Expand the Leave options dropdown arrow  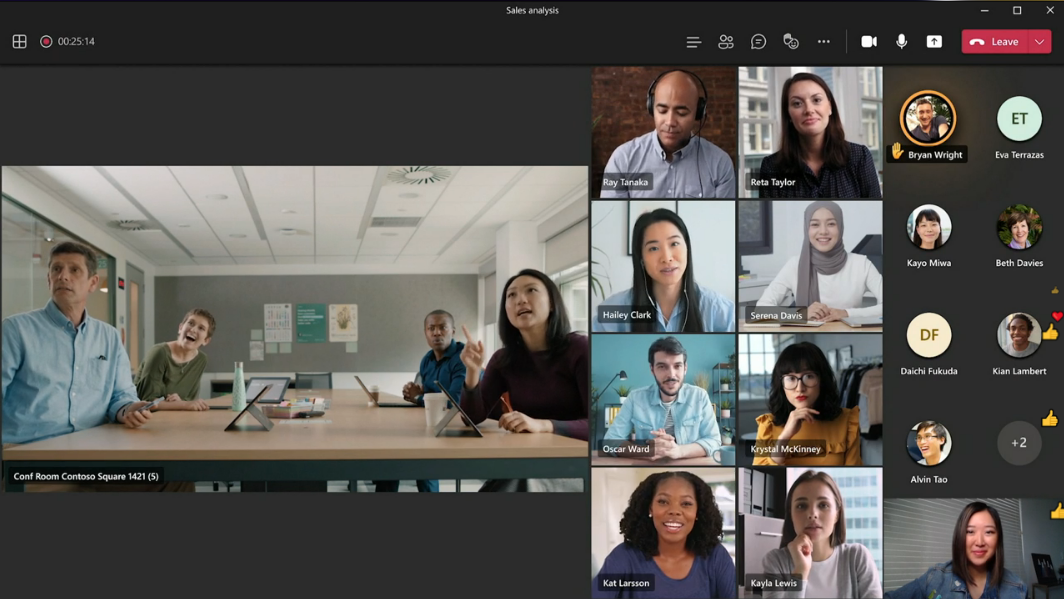[1040, 42]
